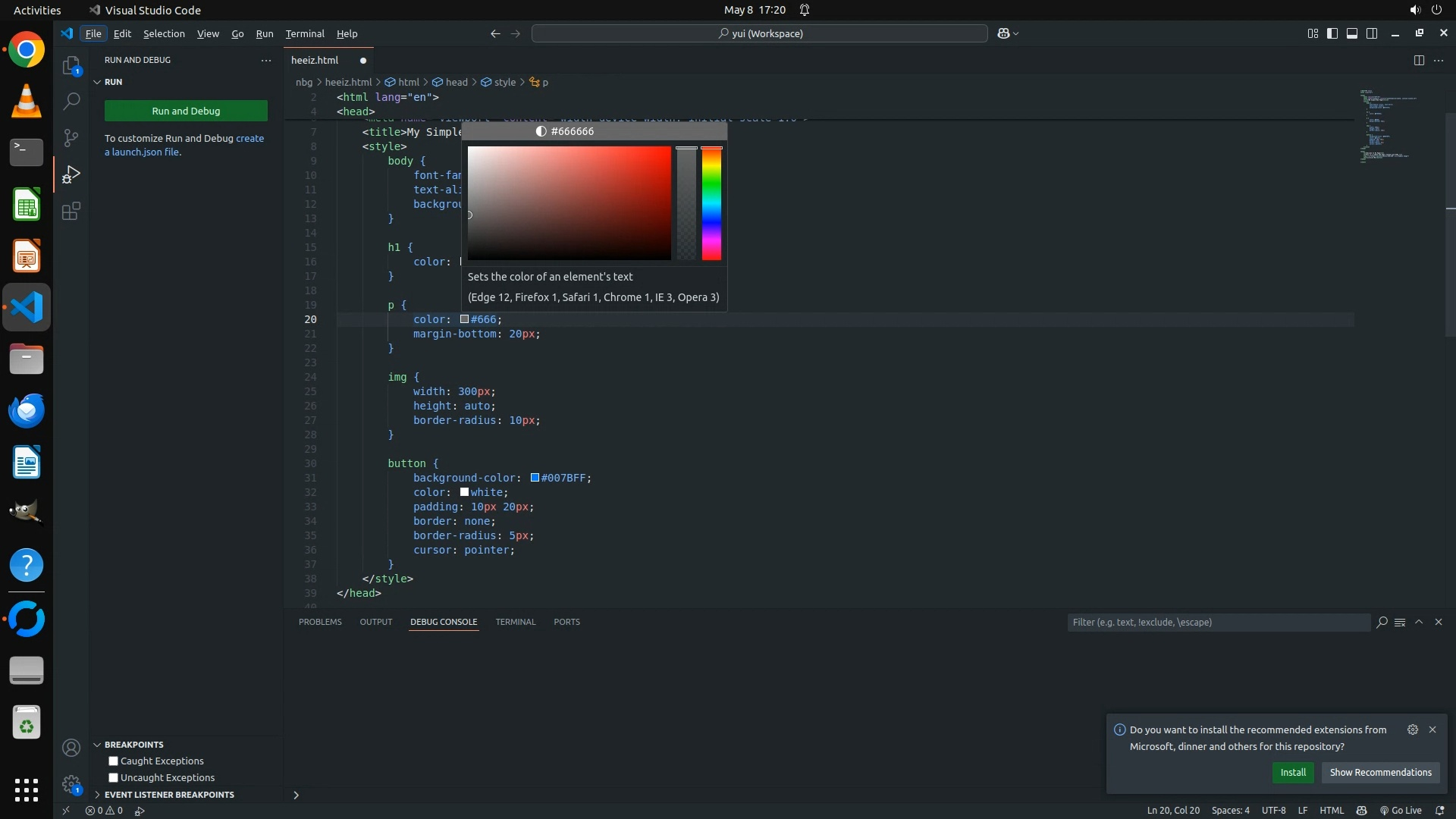
Task: Click the Split Editor Right icon
Action: click(1419, 60)
